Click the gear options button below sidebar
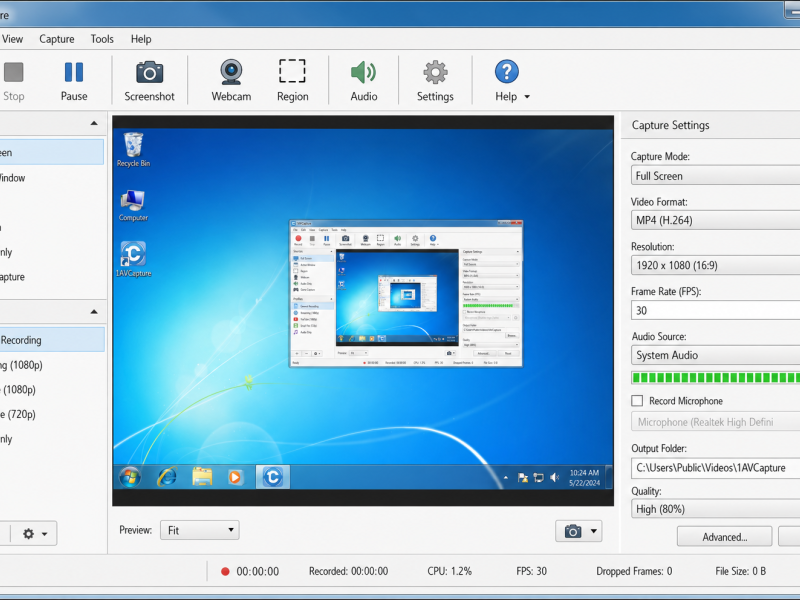The width and height of the screenshot is (800, 600). pos(34,534)
